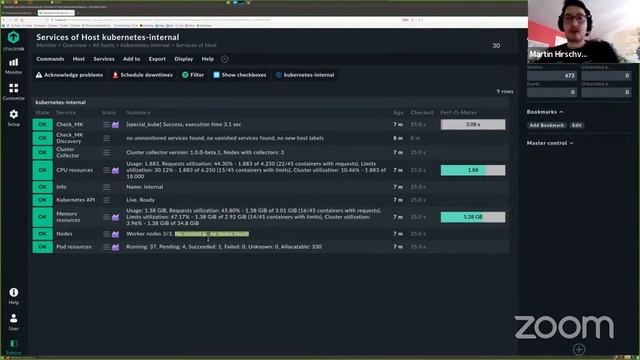
Task: Open action menu for Cluster Collector
Action: (x=107, y=153)
